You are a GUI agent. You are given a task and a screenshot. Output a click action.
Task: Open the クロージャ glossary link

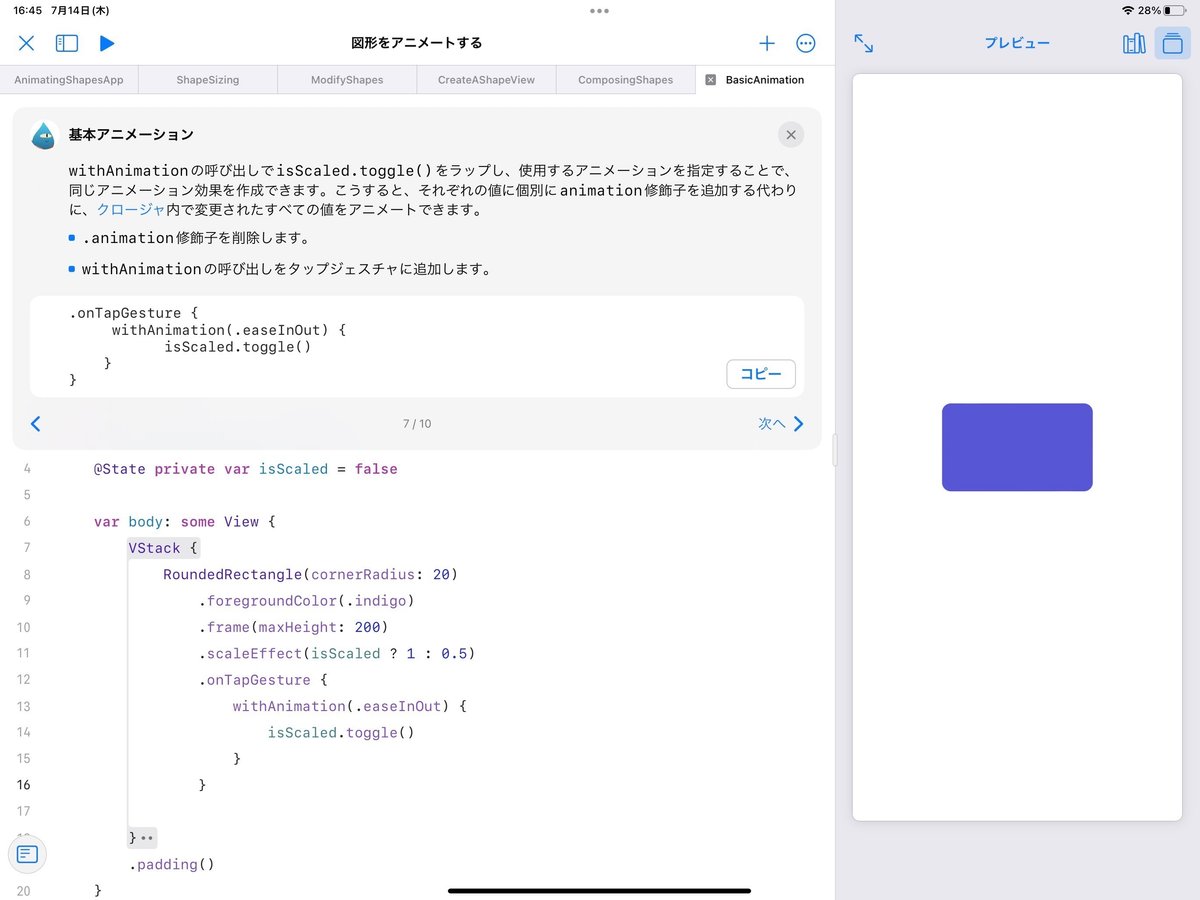tap(131, 210)
